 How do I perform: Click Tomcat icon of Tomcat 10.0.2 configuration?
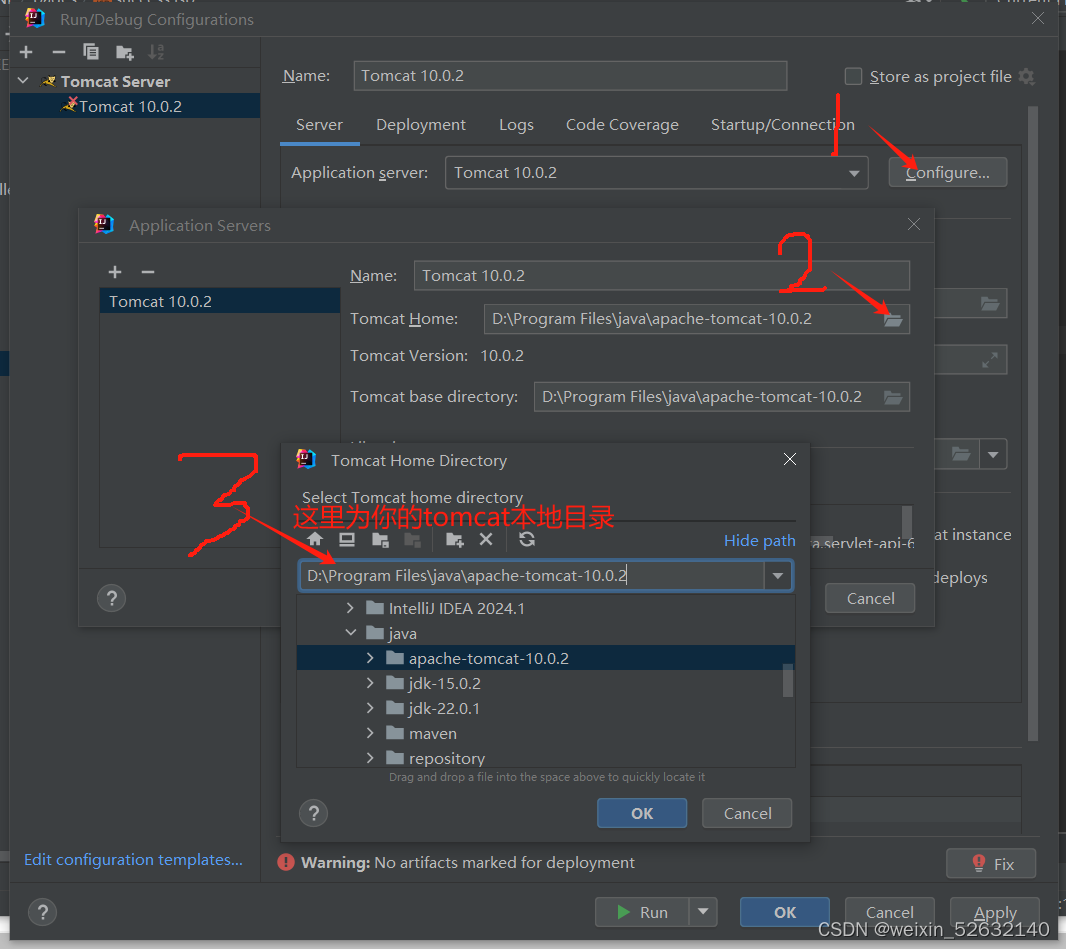pos(69,104)
